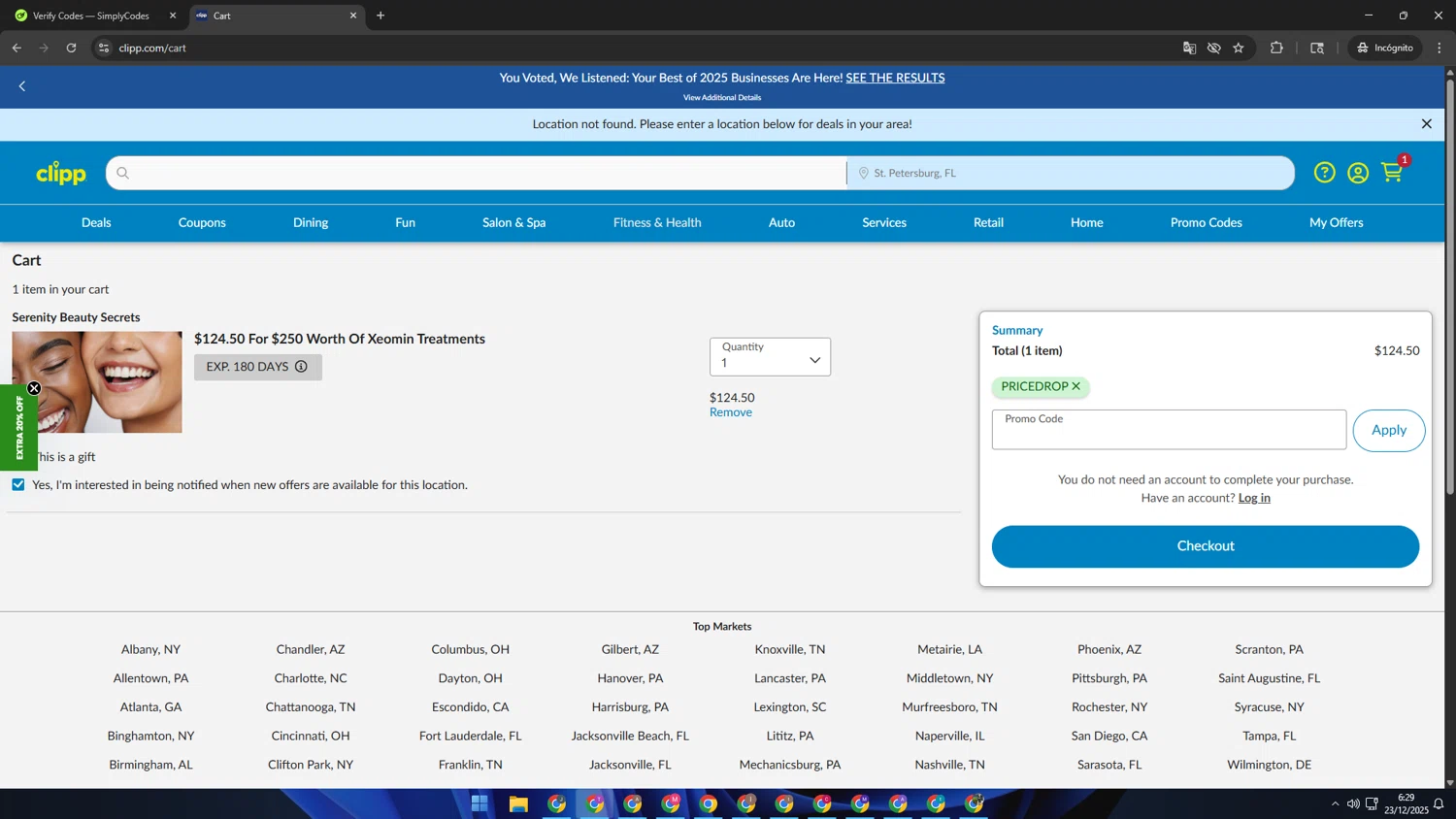This screenshot has height=819, width=1456.
Task: Click the EXP. 180 DAYS button
Action: (258, 367)
